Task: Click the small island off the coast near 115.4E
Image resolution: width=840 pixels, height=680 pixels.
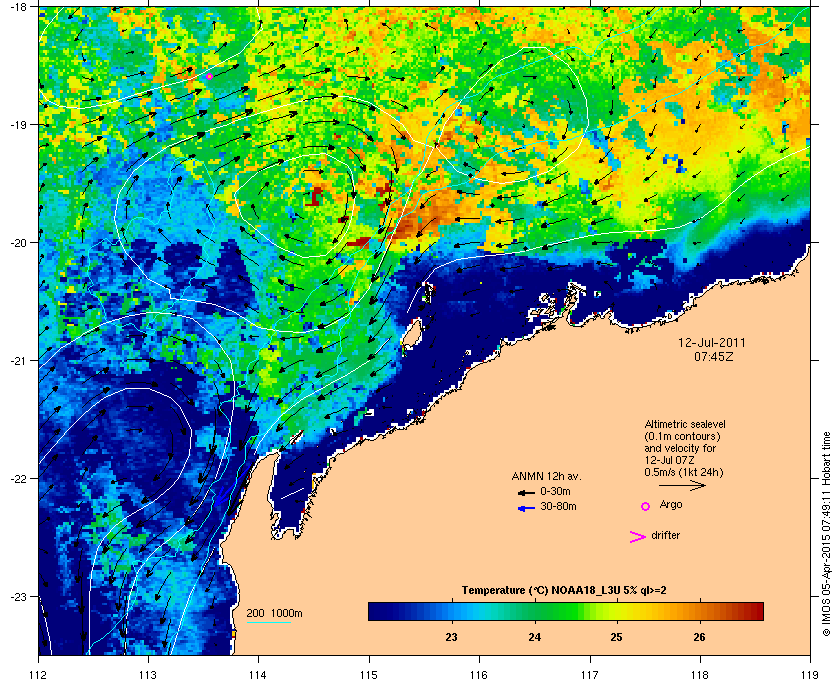Action: point(411,337)
